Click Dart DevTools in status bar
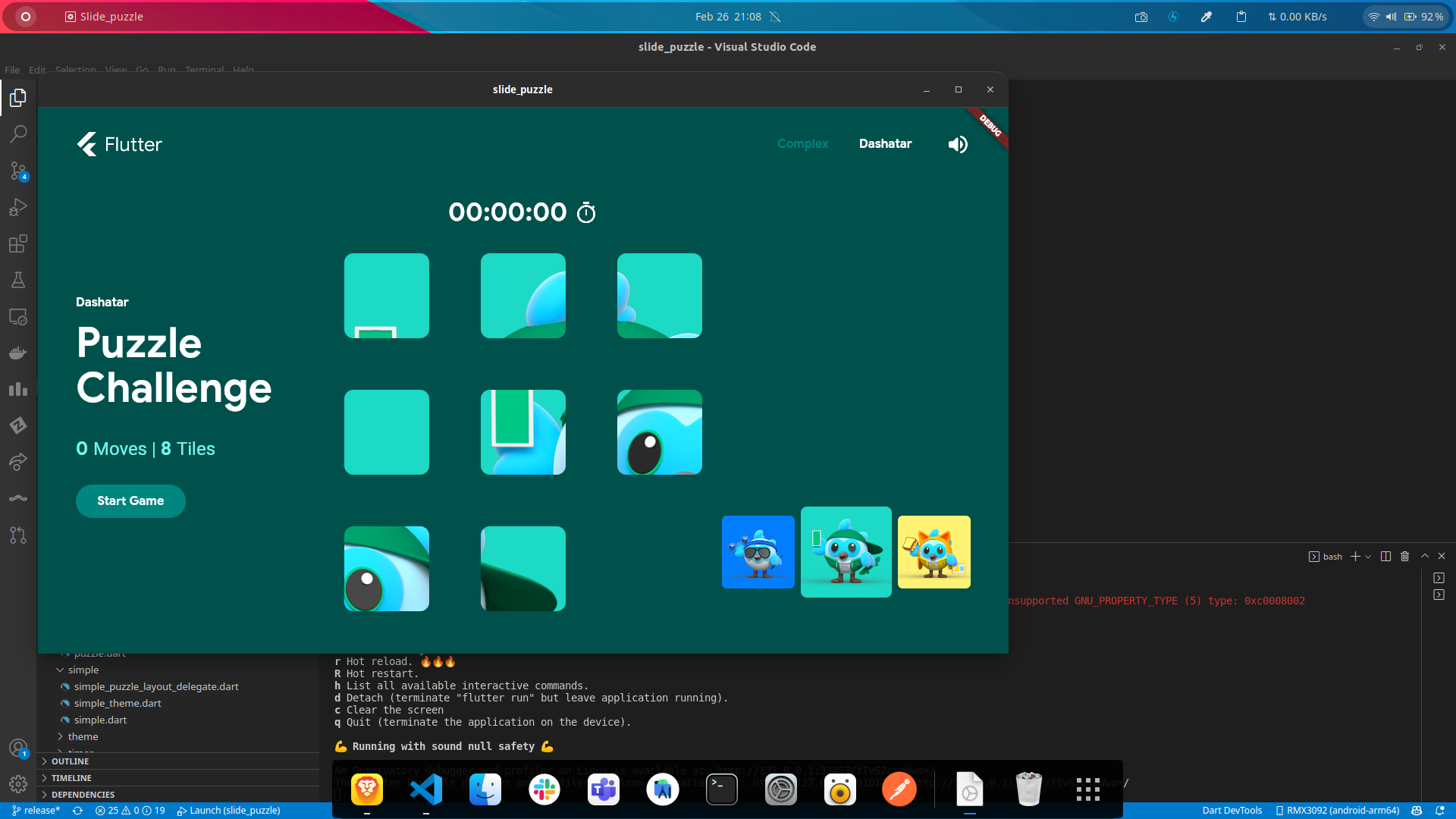The image size is (1456, 819). (1232, 811)
